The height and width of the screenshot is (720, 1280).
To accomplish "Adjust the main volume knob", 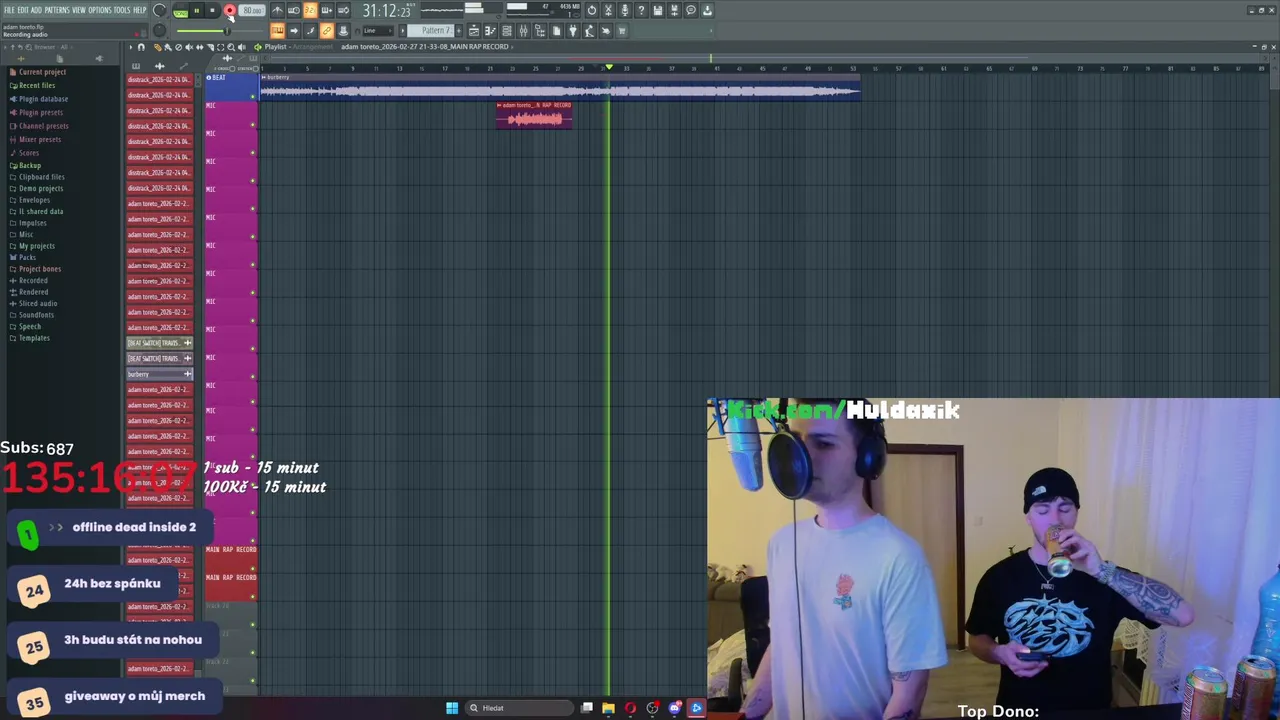I will [x=160, y=10].
